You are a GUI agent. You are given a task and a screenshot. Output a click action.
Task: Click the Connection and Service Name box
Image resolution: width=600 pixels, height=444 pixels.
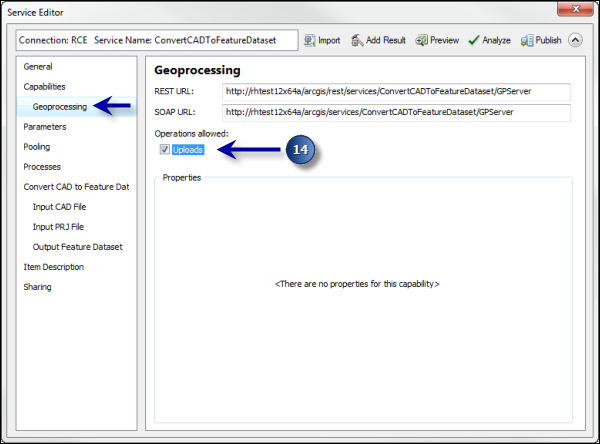(x=157, y=40)
